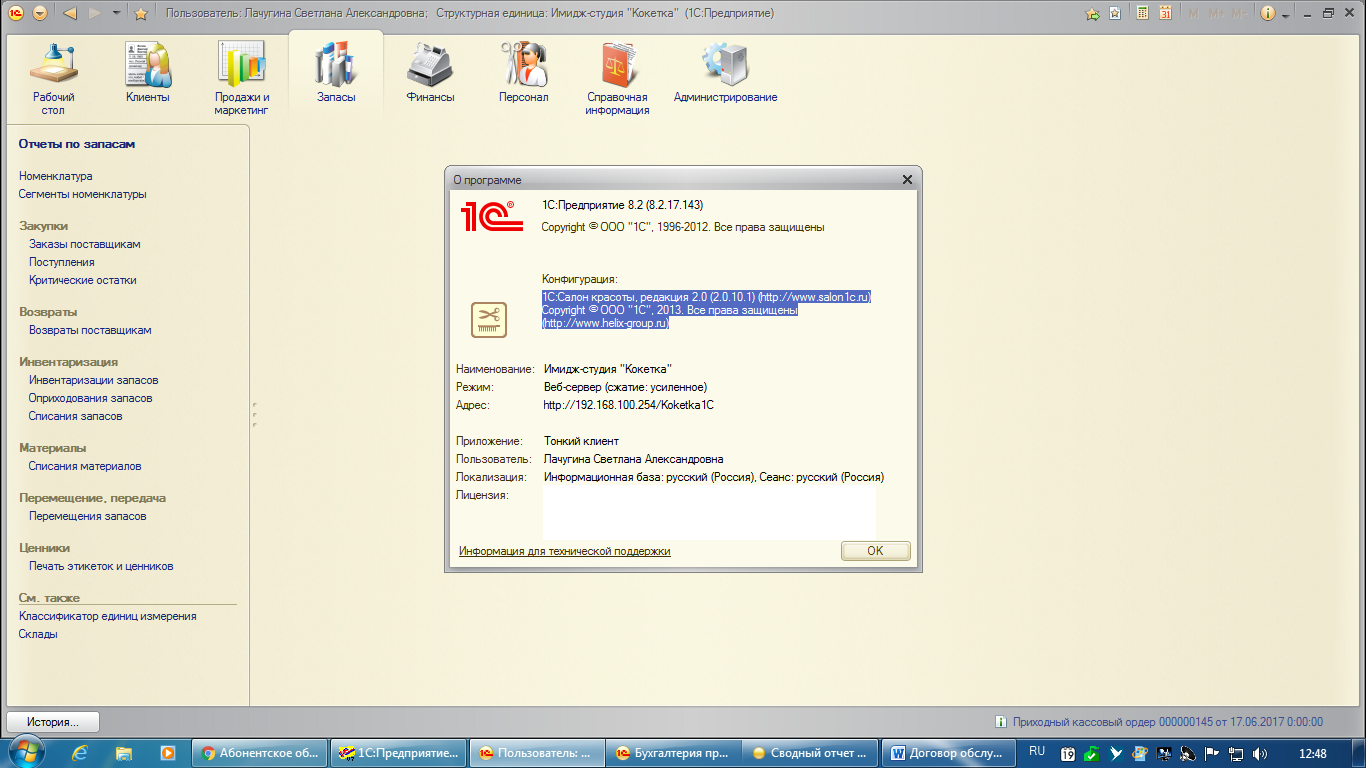This screenshot has height=768, width=1366.
Task: Open the calculator from the top toolbar
Action: [1143, 13]
